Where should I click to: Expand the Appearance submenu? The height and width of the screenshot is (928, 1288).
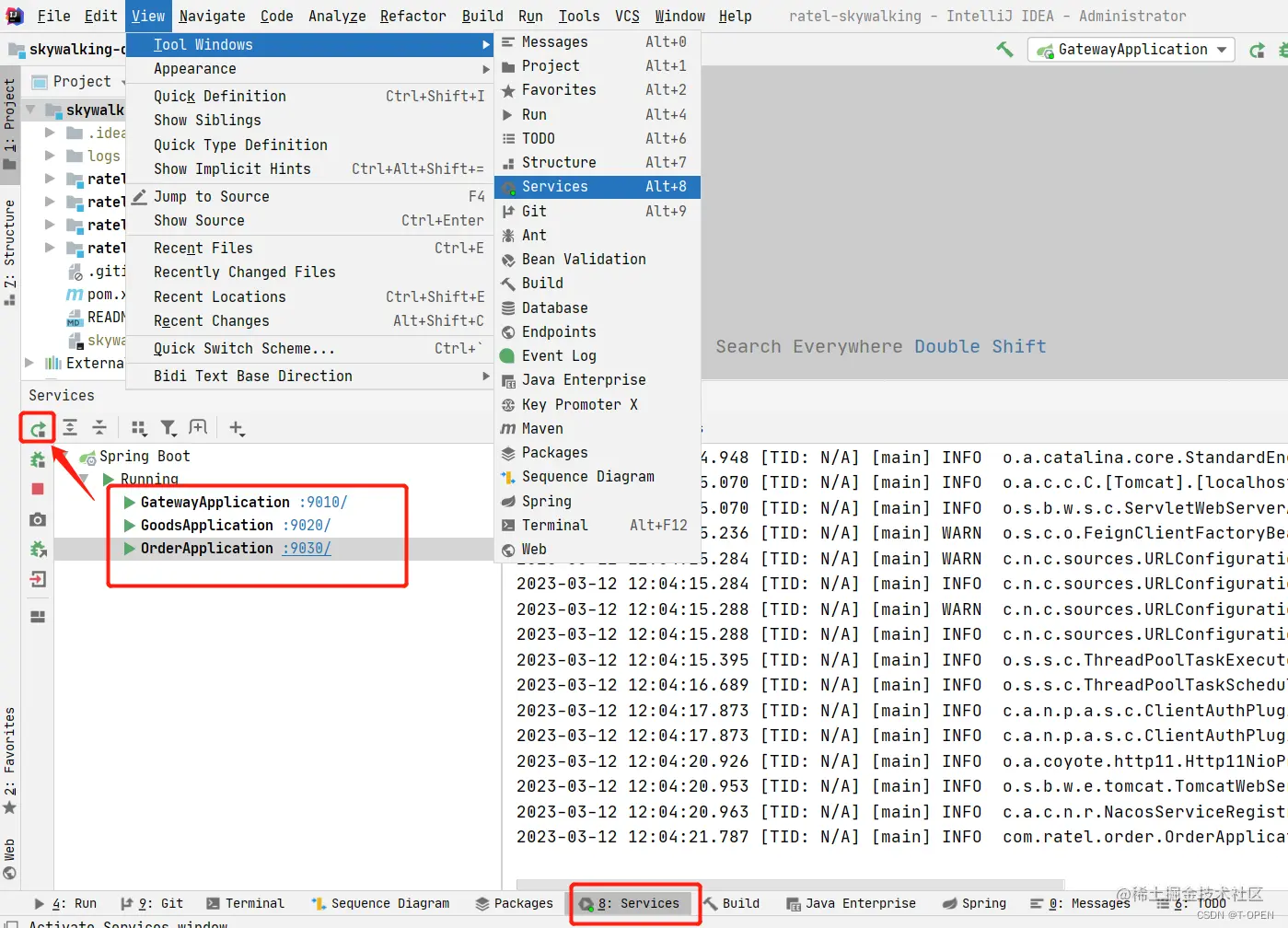tap(309, 68)
